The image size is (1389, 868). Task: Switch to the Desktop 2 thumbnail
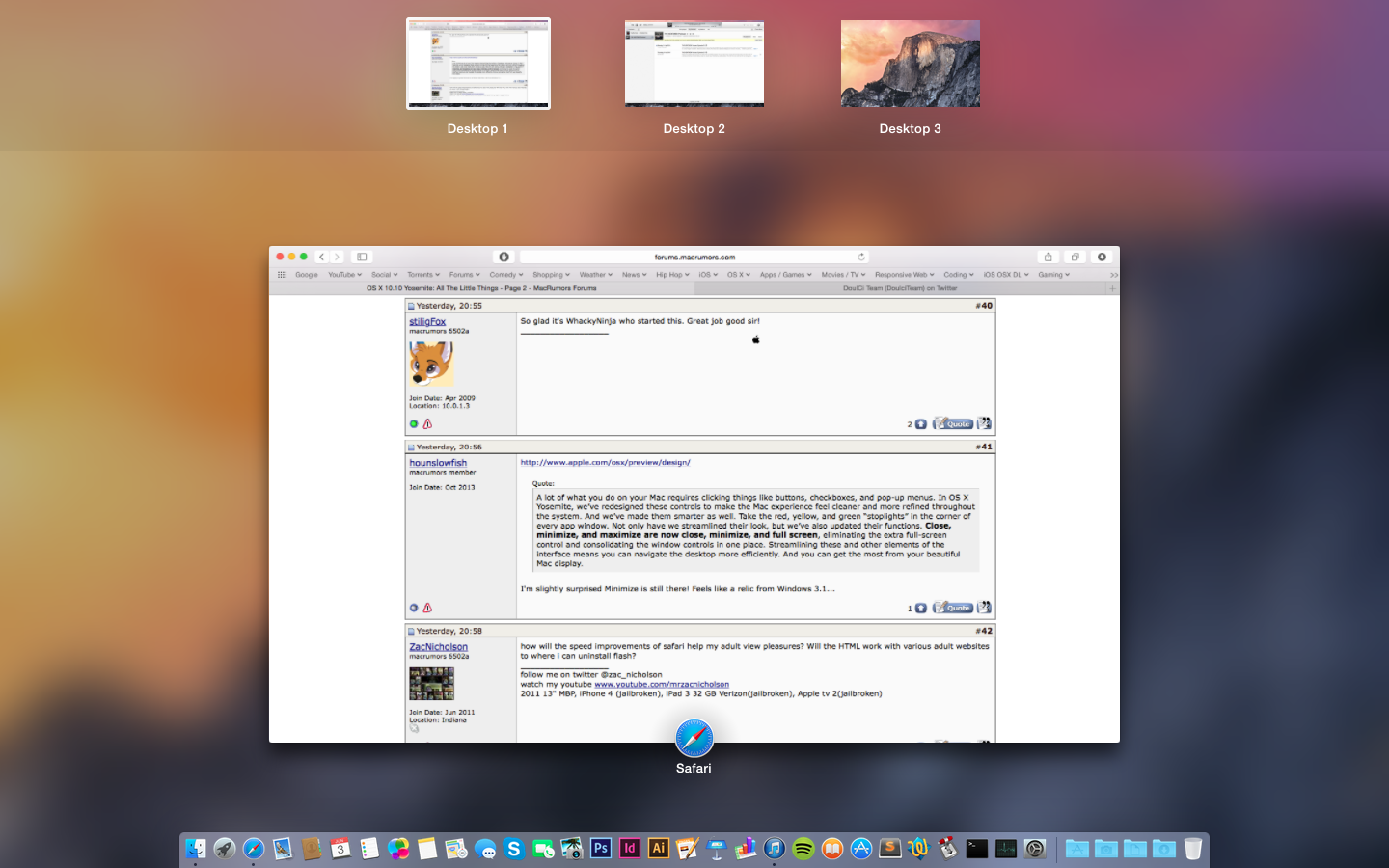(x=694, y=64)
